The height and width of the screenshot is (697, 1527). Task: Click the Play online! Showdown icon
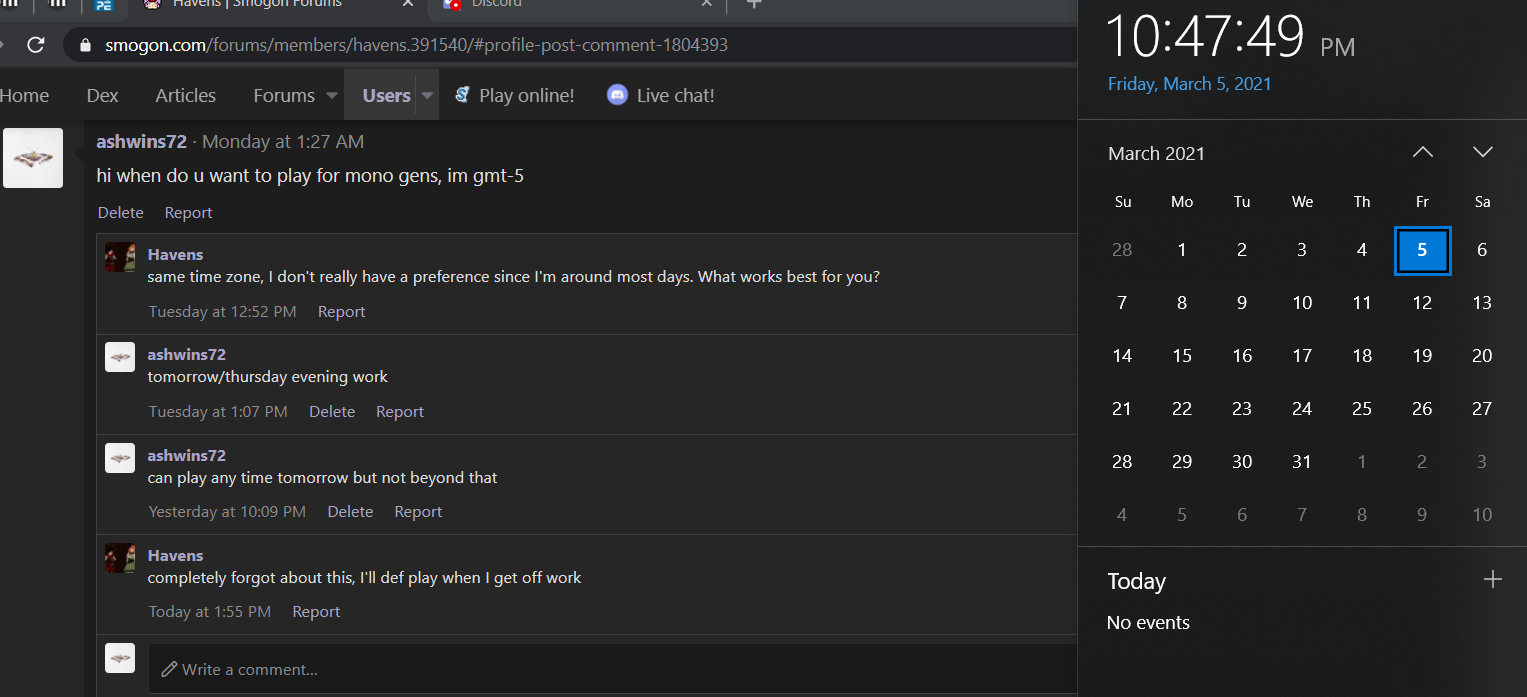462,95
